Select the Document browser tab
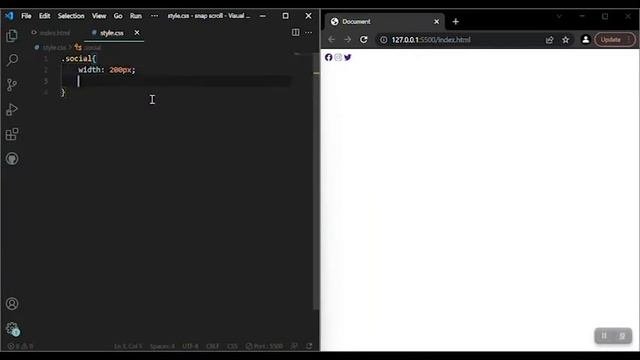The height and width of the screenshot is (360, 640). (x=384, y=22)
